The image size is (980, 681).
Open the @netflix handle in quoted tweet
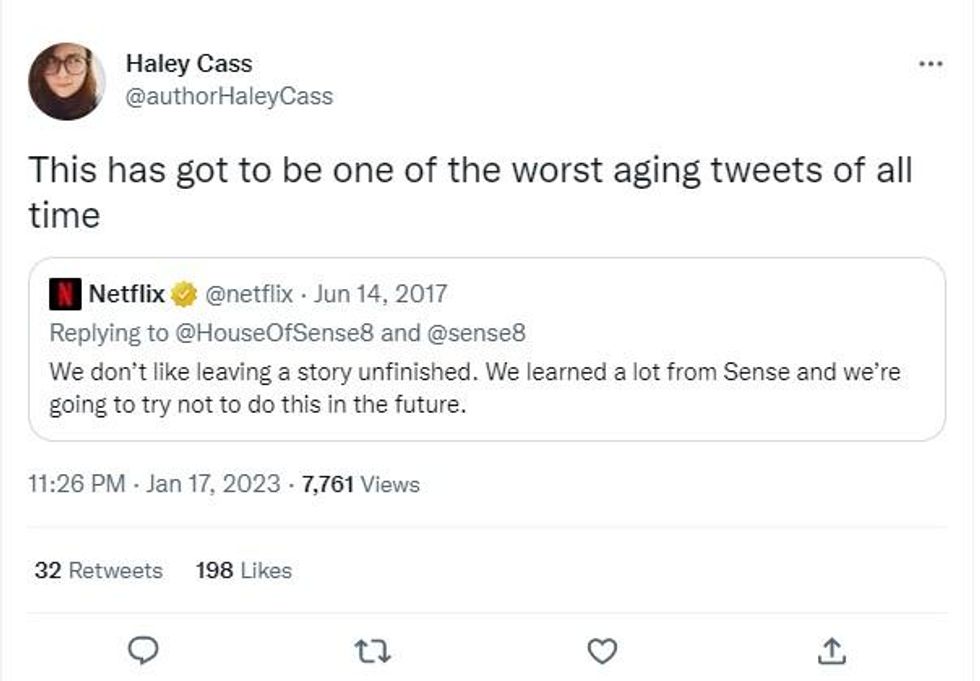click(x=249, y=294)
